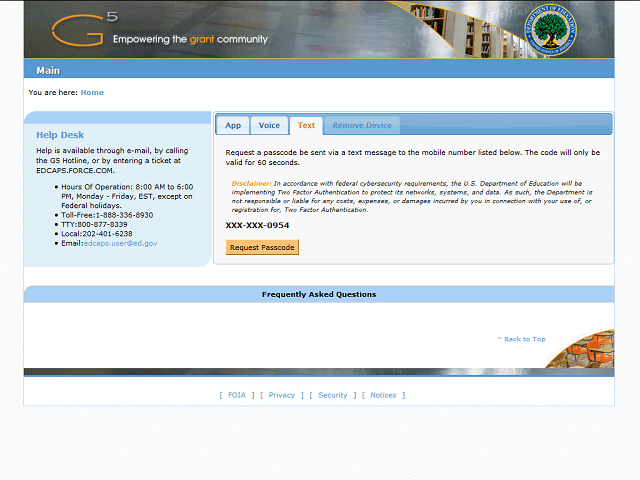Click the Disclaimer label
The image size is (640, 480).
point(251,184)
